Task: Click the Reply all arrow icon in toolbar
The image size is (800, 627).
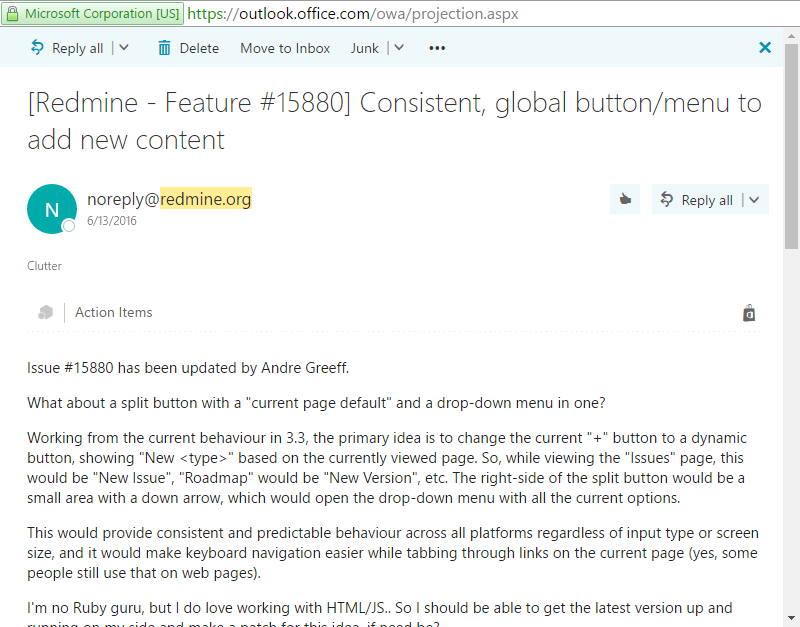Action: tap(37, 47)
